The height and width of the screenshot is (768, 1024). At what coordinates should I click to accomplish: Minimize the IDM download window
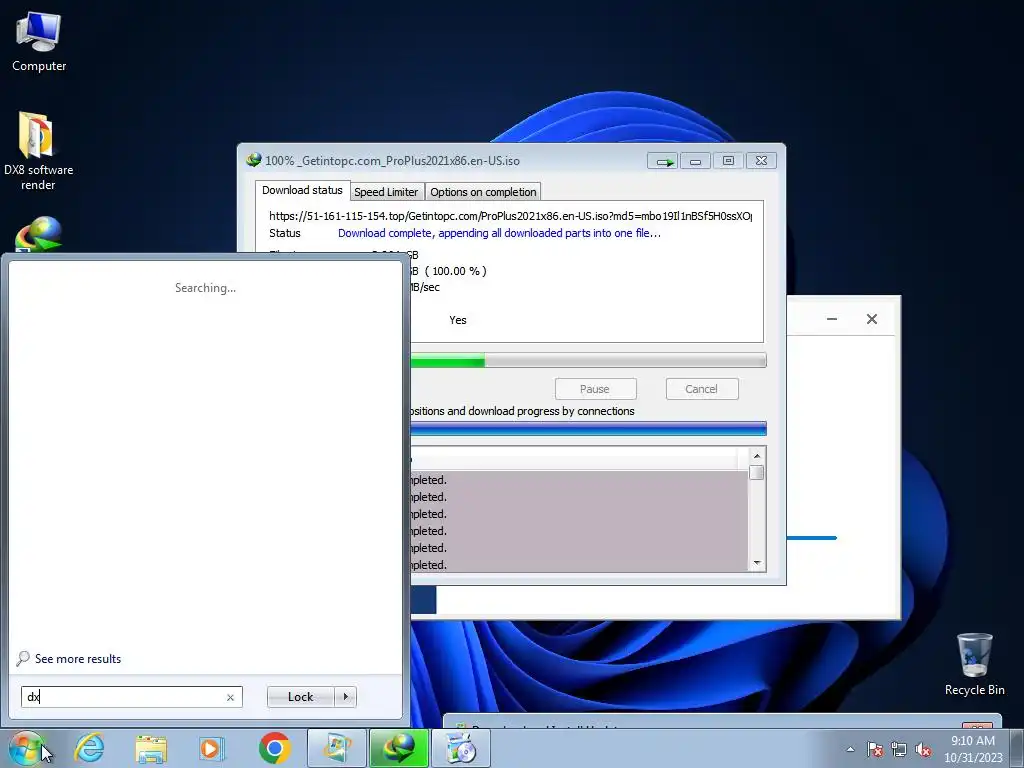(x=696, y=161)
